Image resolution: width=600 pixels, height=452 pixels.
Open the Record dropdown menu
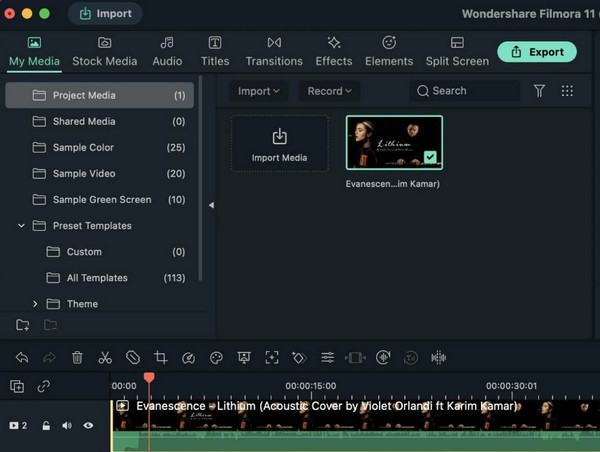tap(329, 91)
